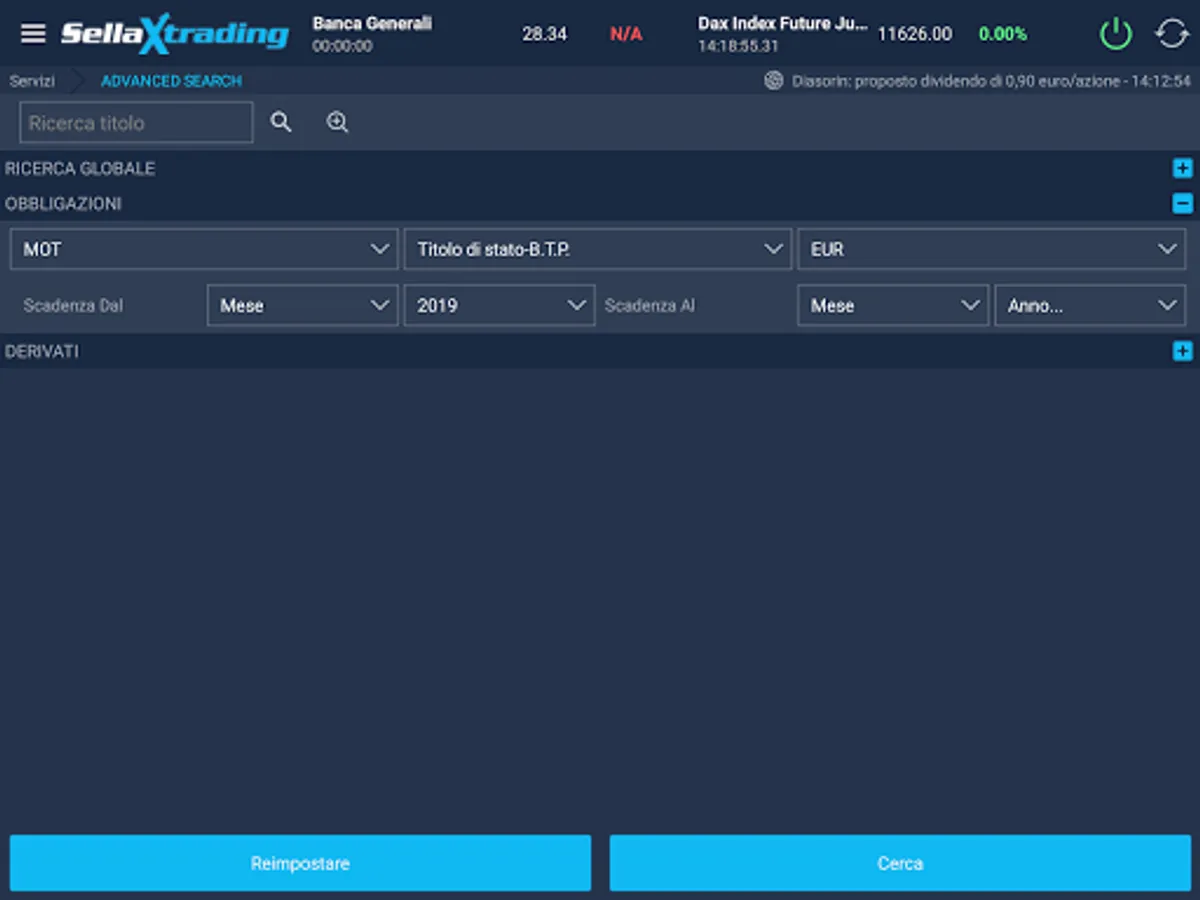Screen dimensions: 1200x900
Task: Click the Diasorin dividend news headline
Action: [991, 81]
